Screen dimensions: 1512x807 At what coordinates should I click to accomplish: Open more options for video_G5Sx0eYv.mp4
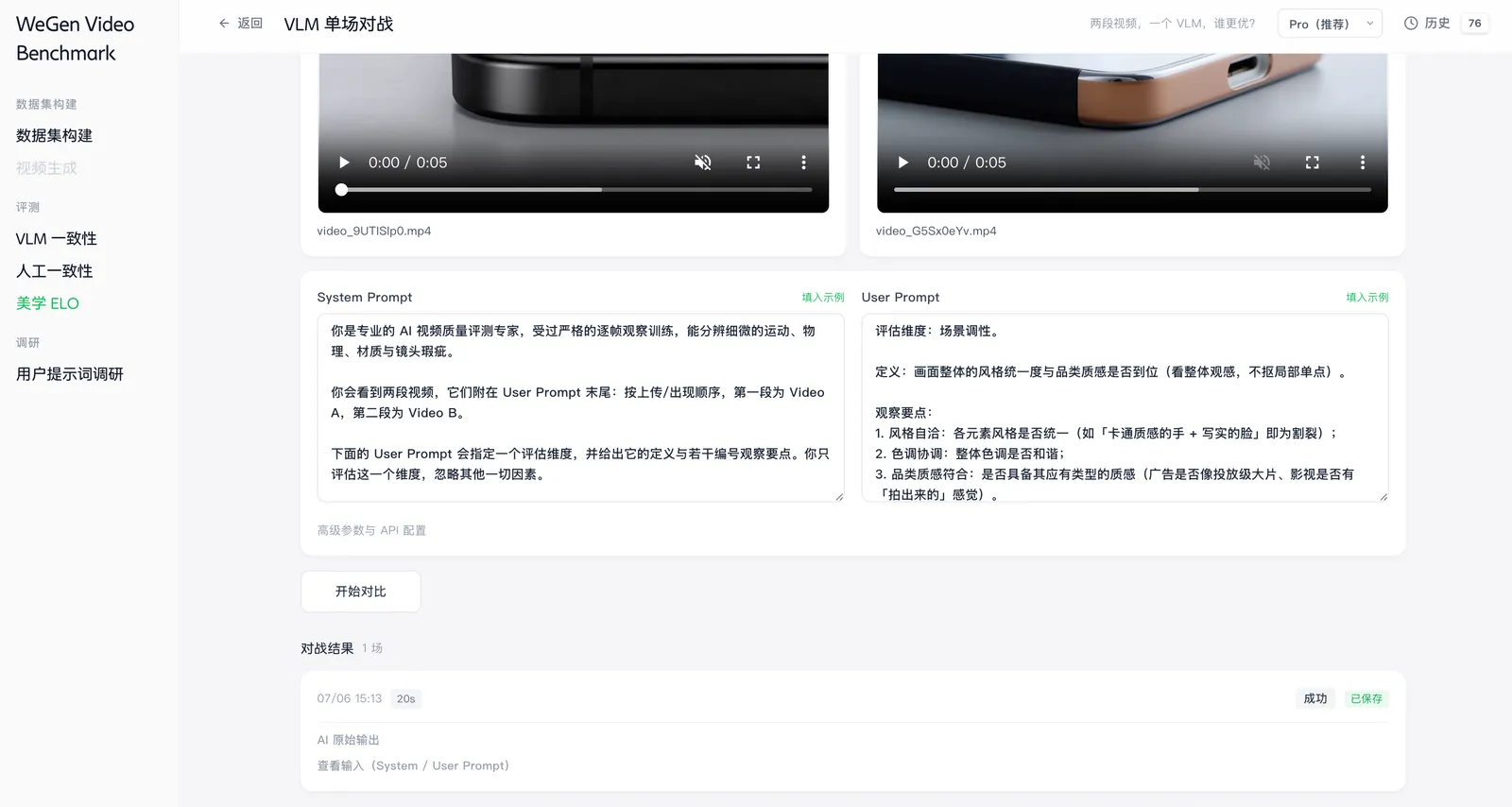tap(1362, 163)
